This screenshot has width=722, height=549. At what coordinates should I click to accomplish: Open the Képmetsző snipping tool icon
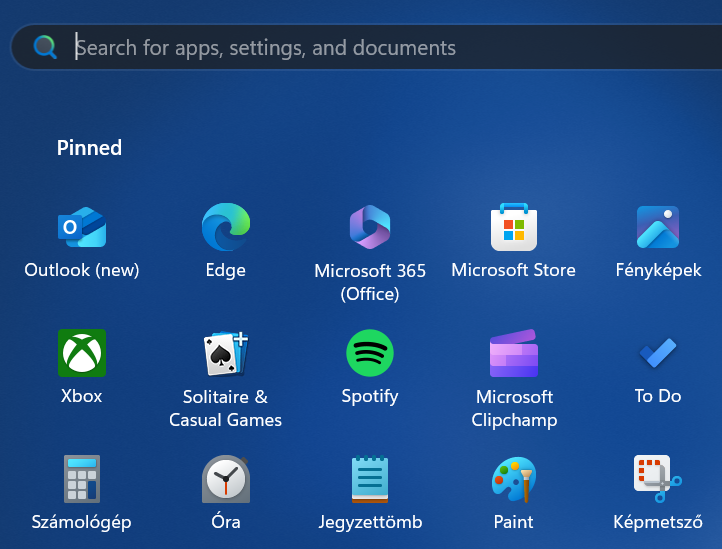[658, 479]
